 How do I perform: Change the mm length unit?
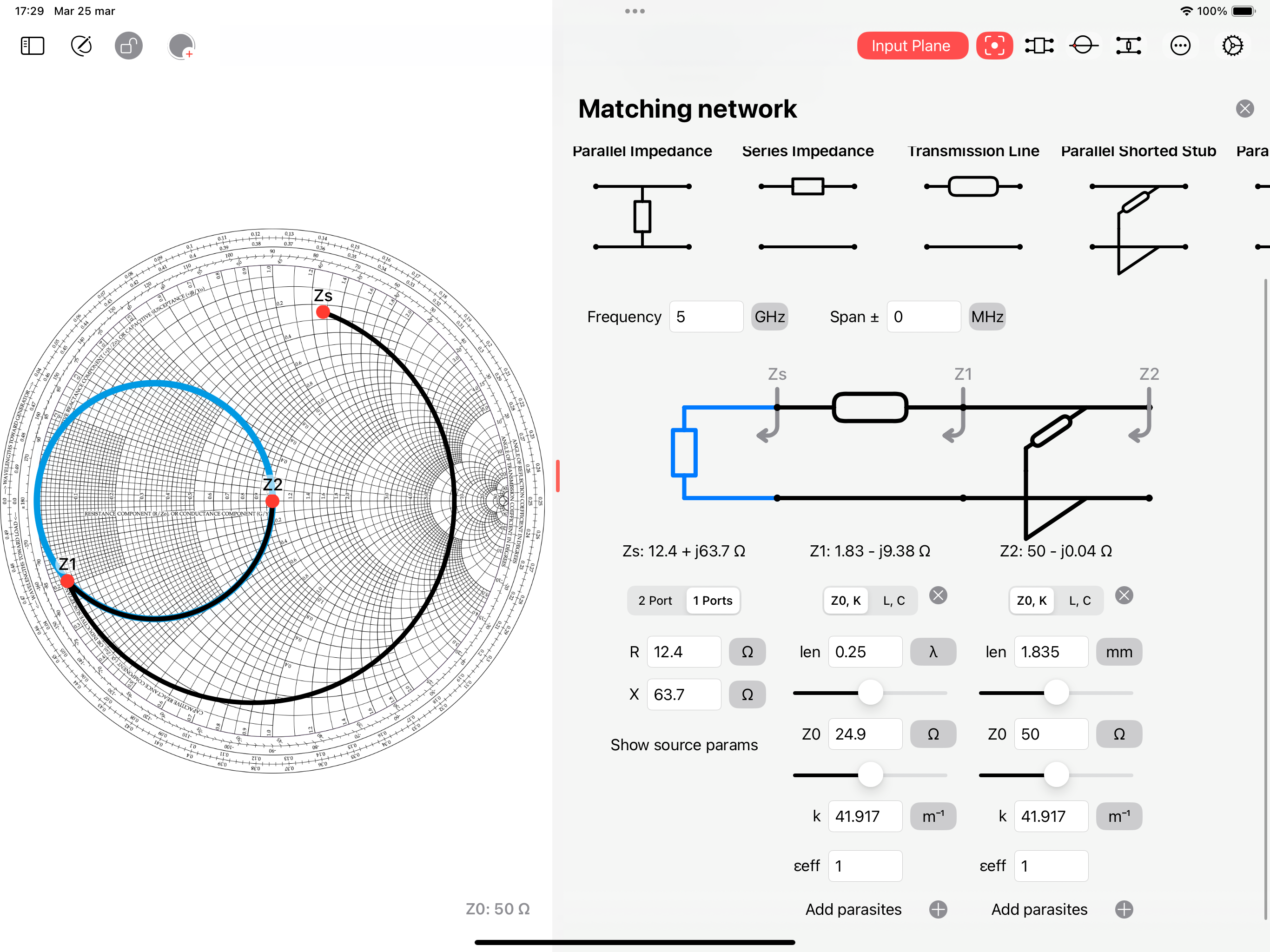(x=1119, y=652)
